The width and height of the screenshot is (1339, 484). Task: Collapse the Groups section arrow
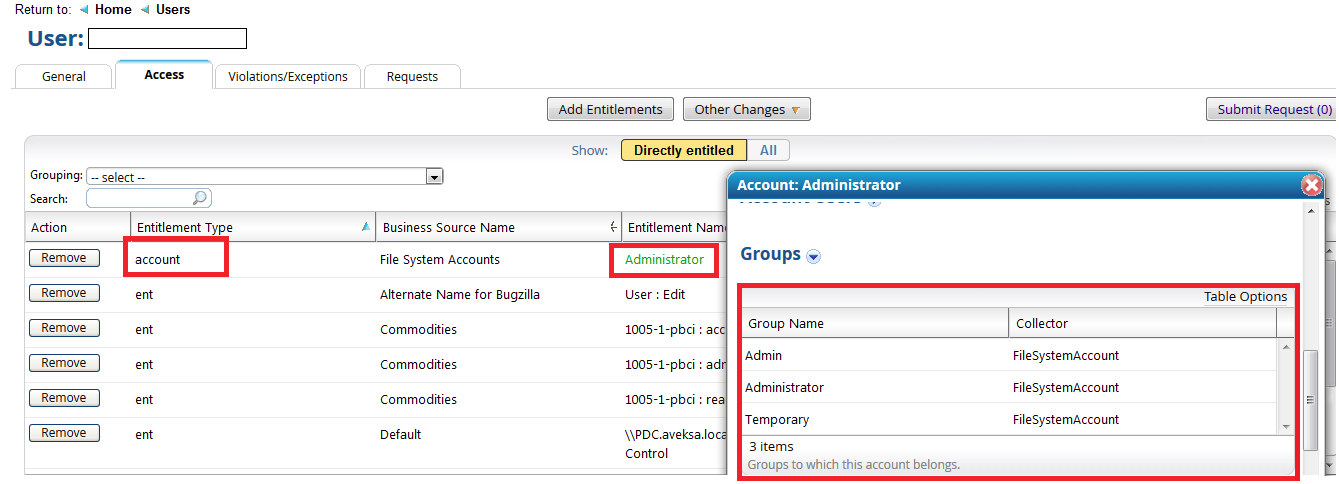[813, 256]
